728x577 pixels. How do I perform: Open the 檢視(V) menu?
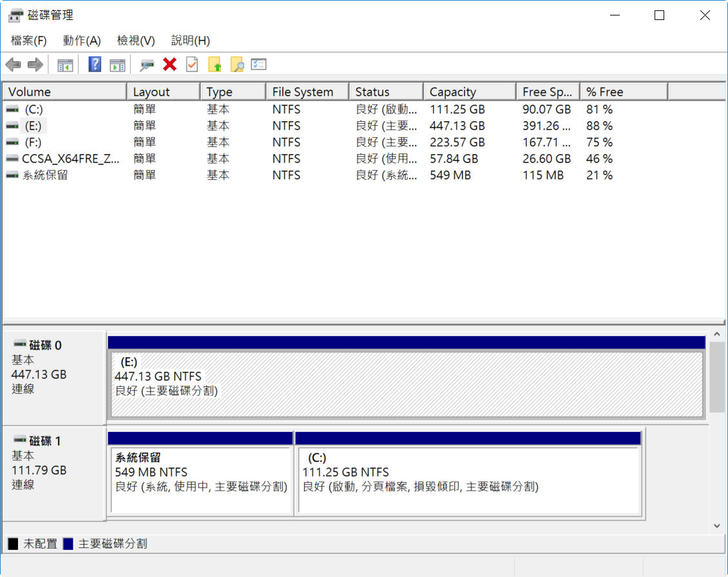(136, 41)
